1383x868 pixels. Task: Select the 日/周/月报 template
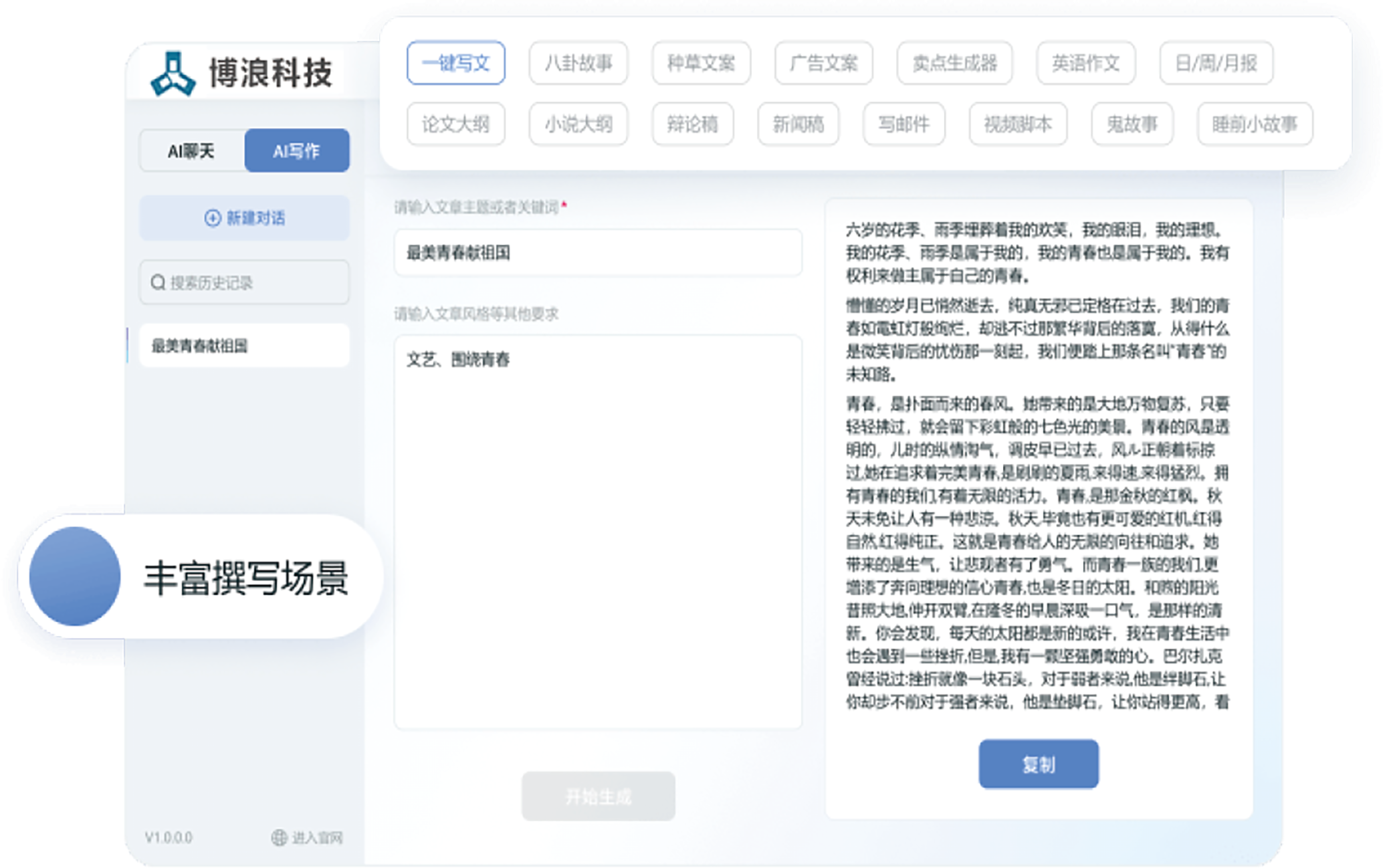click(x=1216, y=64)
